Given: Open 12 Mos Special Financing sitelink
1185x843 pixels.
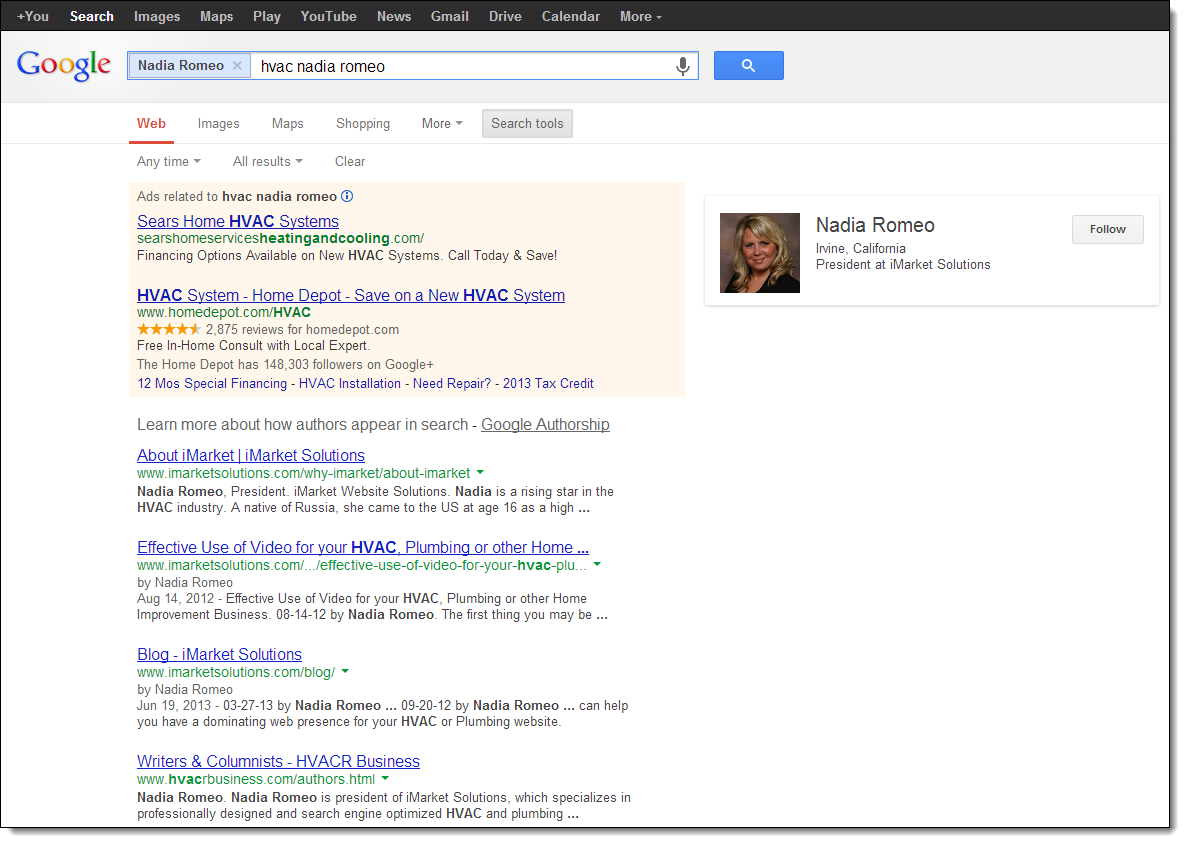Looking at the screenshot, I should coord(212,384).
